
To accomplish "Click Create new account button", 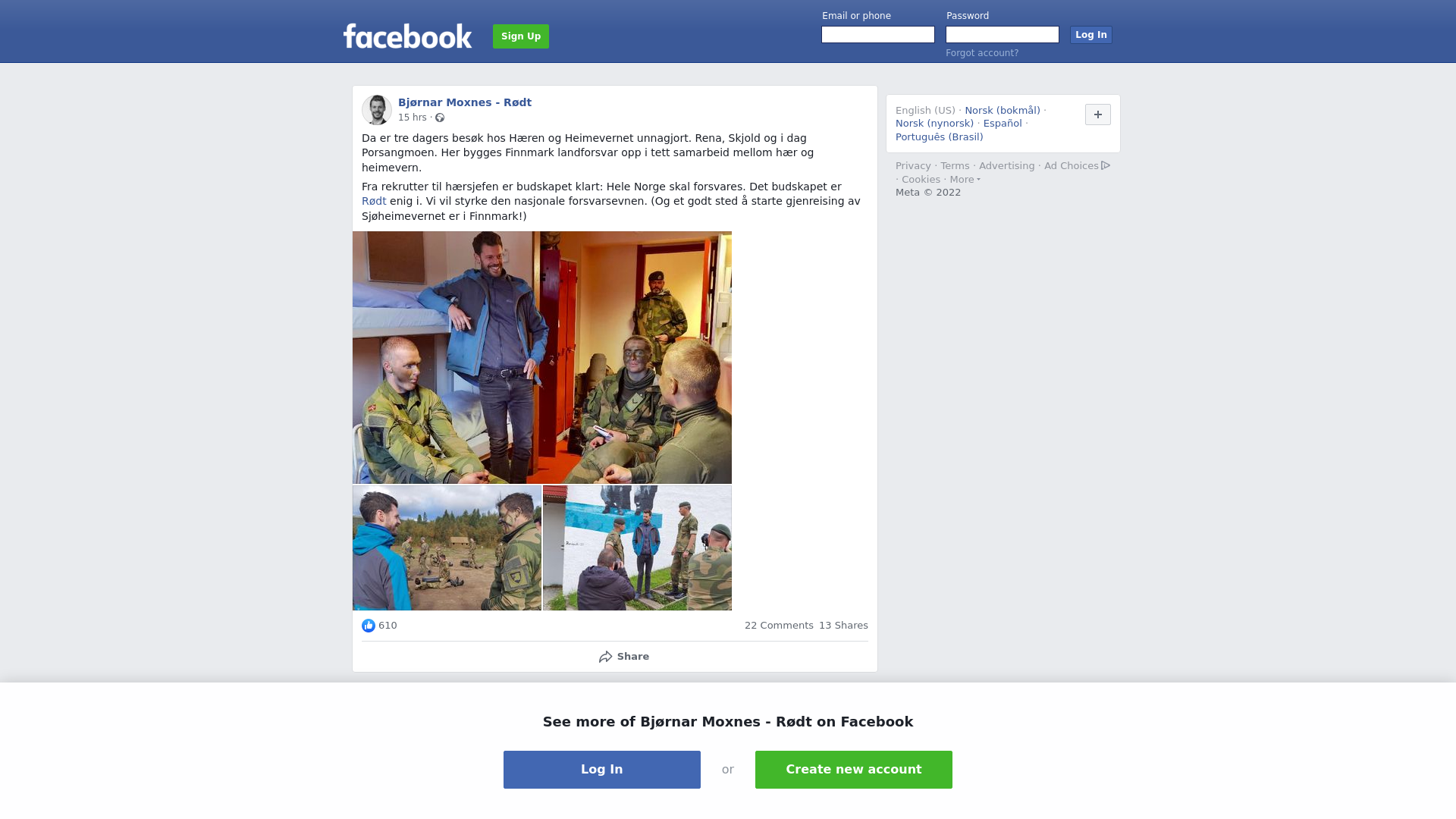I will coord(854,770).
